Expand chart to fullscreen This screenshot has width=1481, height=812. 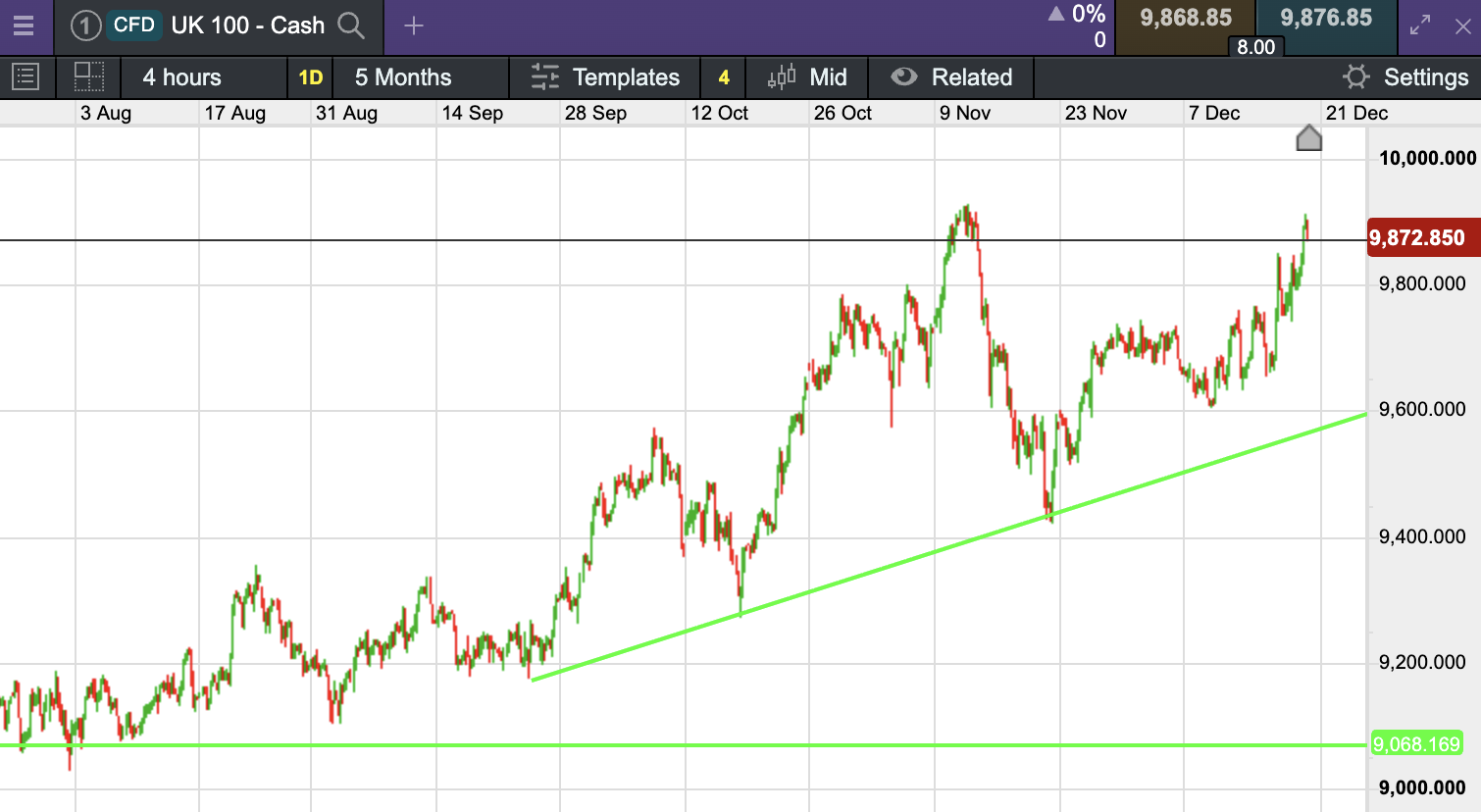coord(1419,26)
